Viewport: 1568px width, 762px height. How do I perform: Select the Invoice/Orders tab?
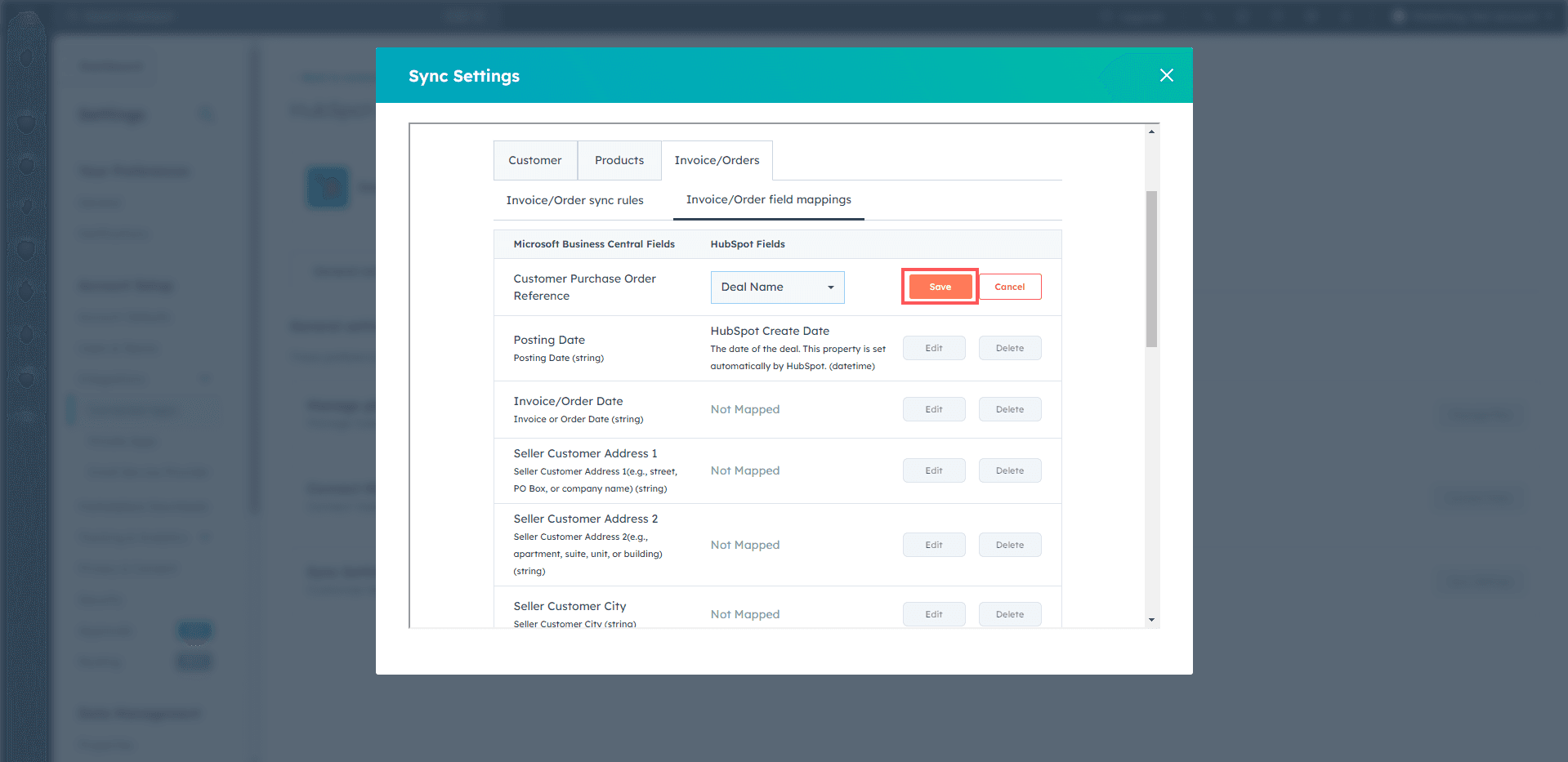pos(717,160)
